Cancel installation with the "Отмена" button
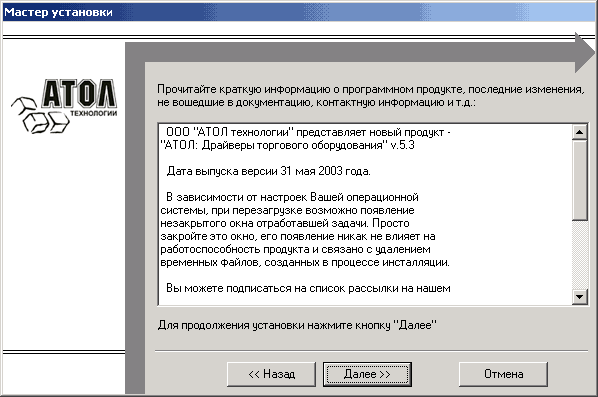The image size is (598, 397). [x=503, y=374]
